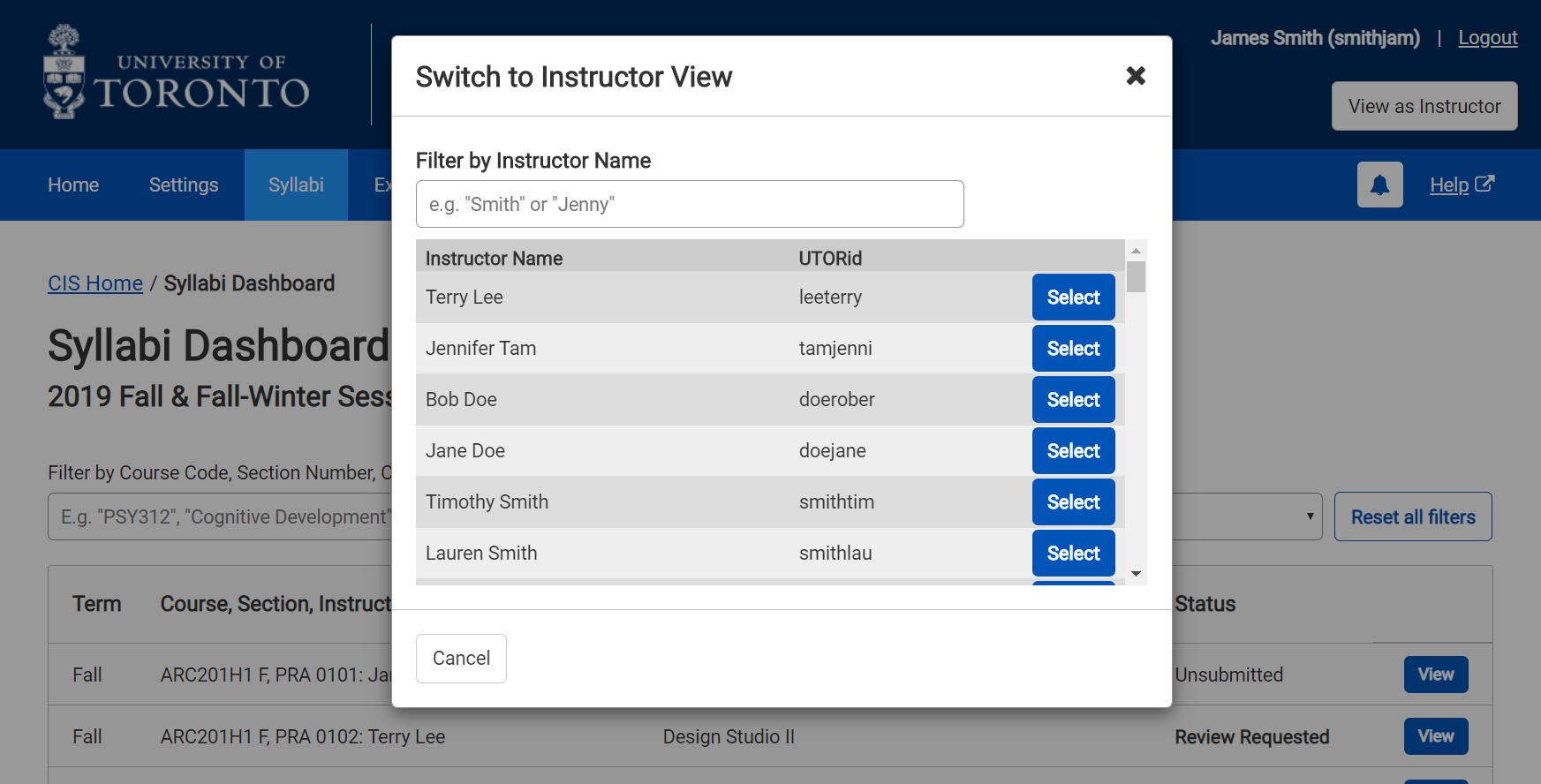
Task: Open the Settings tab
Action: [184, 185]
